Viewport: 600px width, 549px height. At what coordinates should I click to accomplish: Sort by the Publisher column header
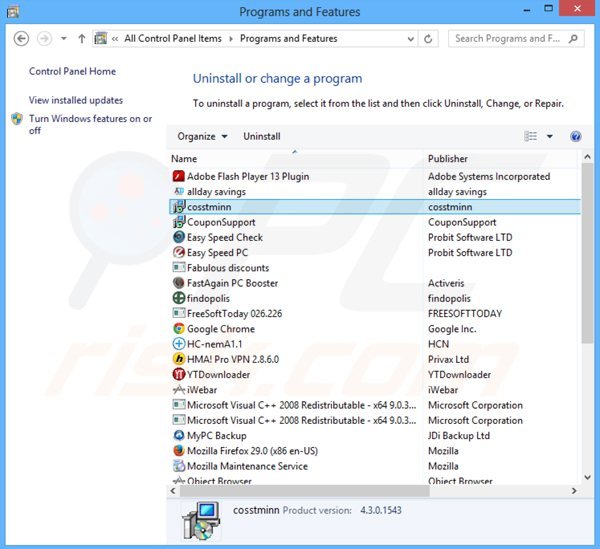coord(448,159)
